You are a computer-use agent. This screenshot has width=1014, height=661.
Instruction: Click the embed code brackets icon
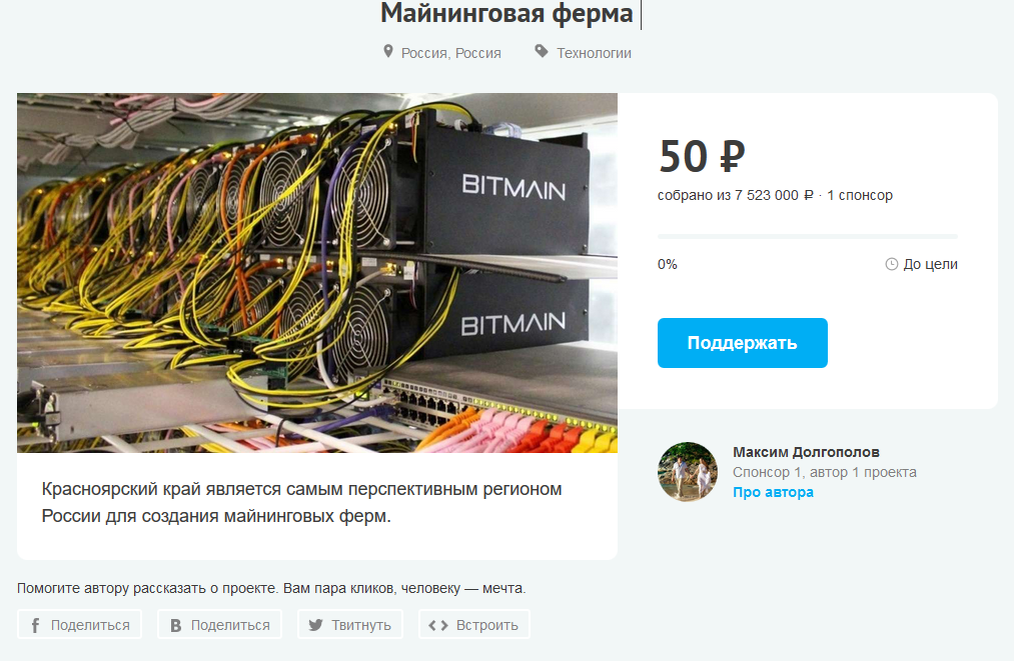coord(438,625)
